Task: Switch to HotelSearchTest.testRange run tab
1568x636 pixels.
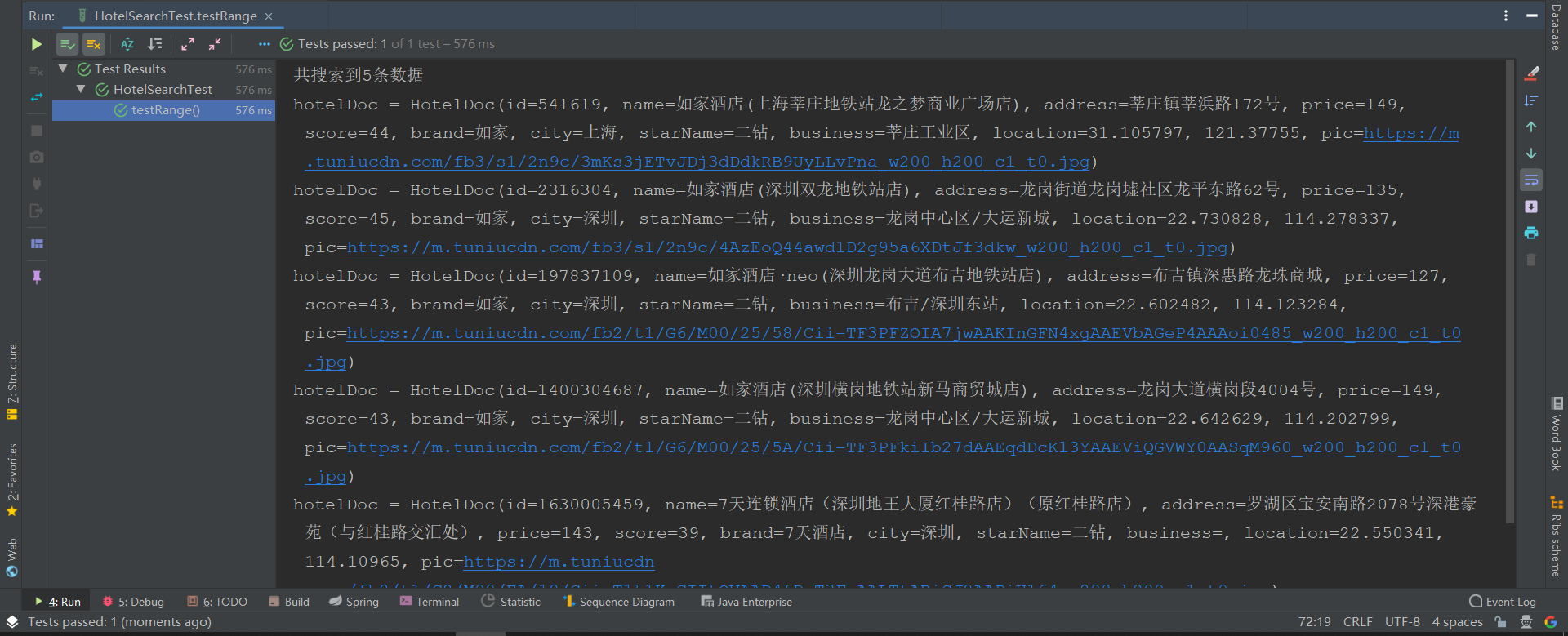Action: (175, 16)
